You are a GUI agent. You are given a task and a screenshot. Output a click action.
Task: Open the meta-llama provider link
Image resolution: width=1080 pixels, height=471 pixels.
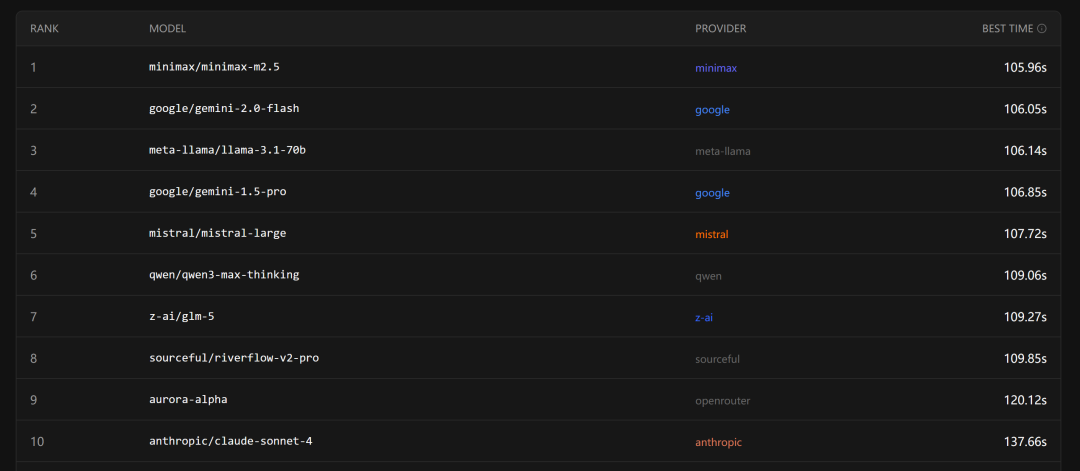click(722, 151)
